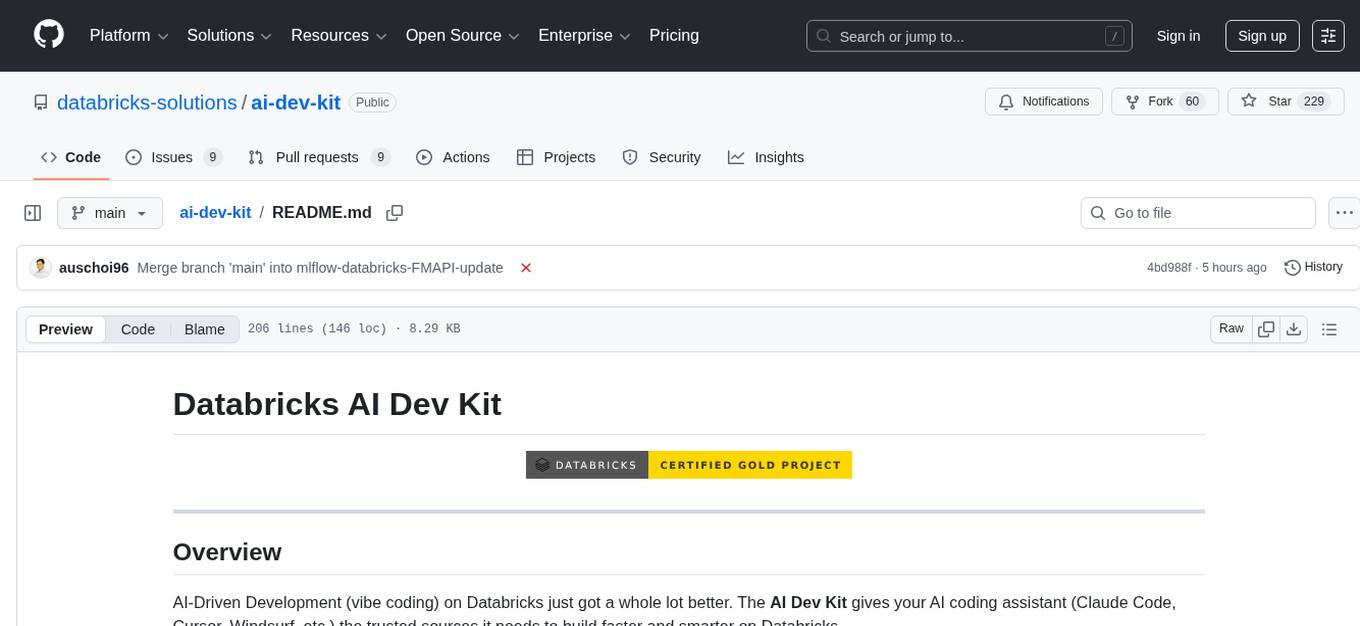Open the failed commit checks details
1360x626 pixels.
coord(526,267)
